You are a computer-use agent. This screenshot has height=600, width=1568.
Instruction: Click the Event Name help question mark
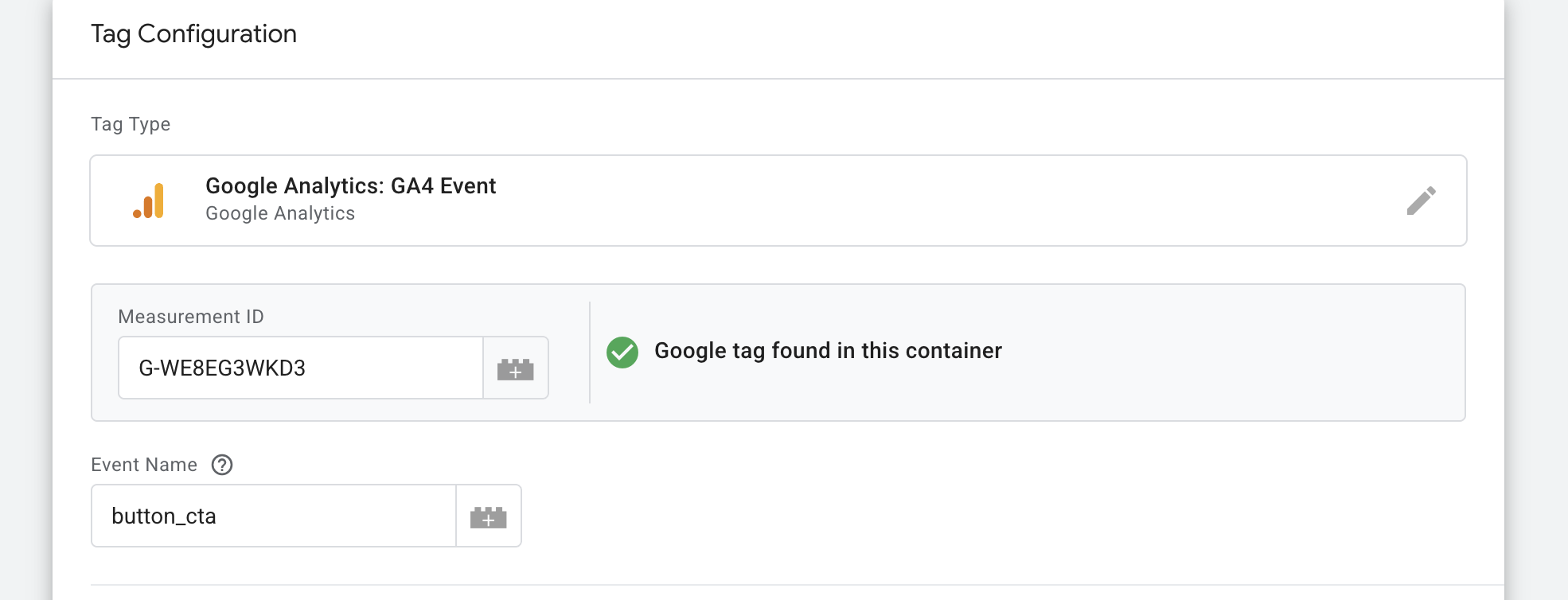pos(222,465)
